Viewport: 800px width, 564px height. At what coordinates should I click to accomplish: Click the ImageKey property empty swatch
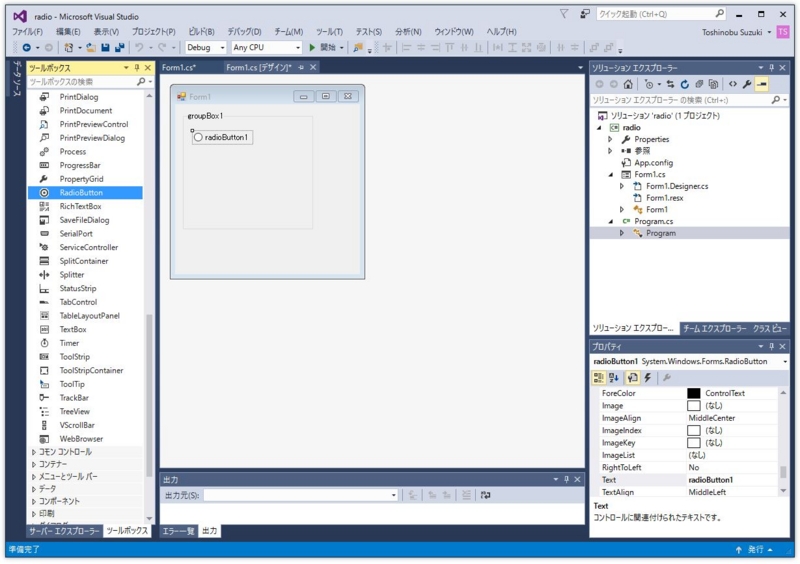coord(693,443)
